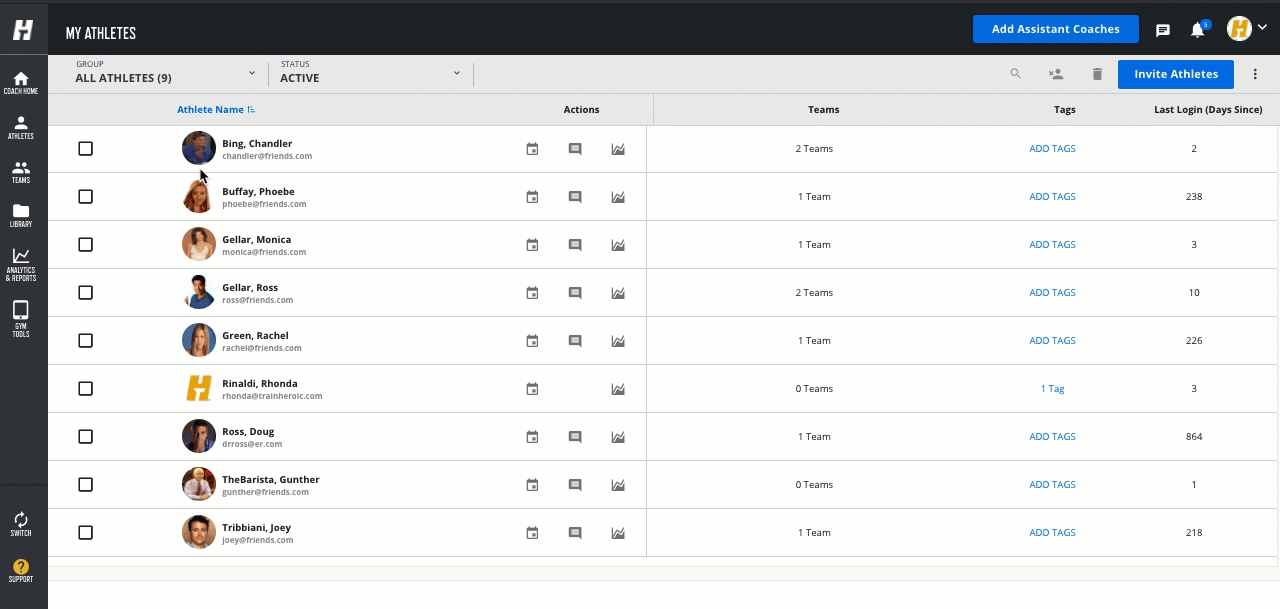Click the last login value 864

point(1194,437)
